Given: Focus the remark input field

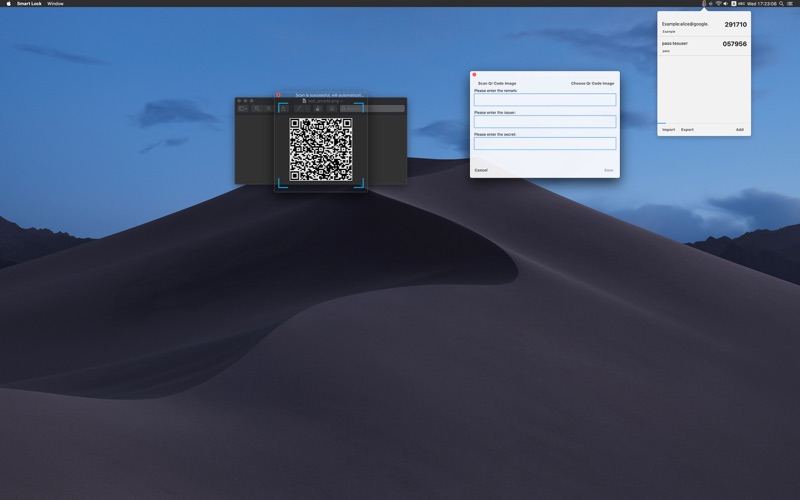Looking at the screenshot, I should 545,99.
